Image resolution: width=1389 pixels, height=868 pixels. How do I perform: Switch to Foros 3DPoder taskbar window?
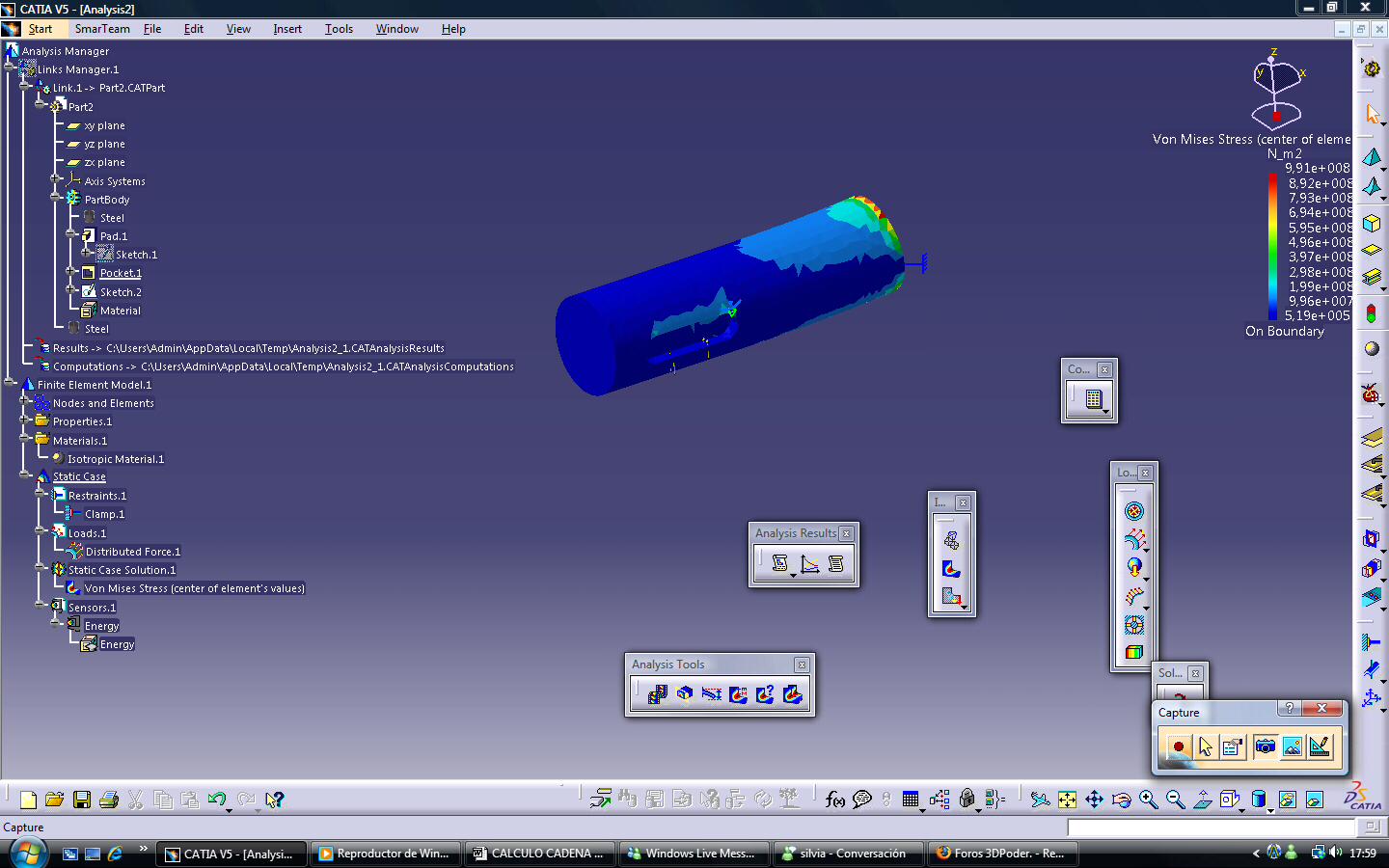coord(1001,854)
